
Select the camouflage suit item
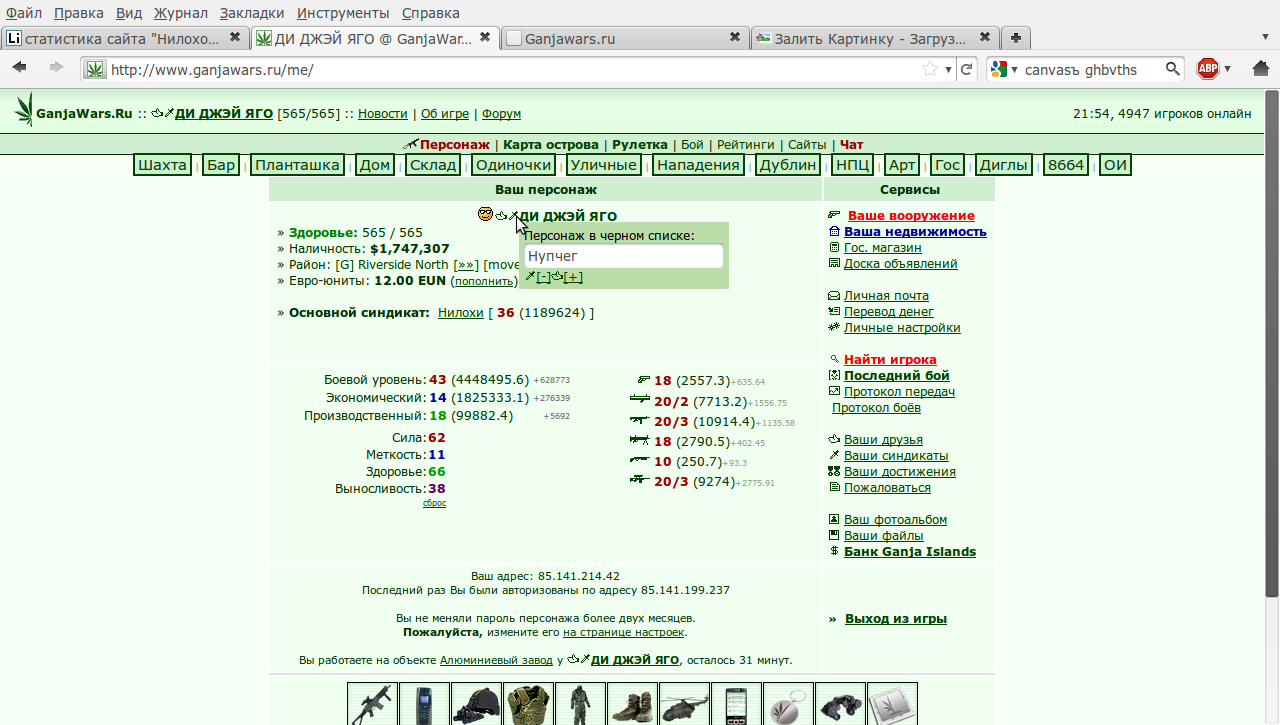580,704
